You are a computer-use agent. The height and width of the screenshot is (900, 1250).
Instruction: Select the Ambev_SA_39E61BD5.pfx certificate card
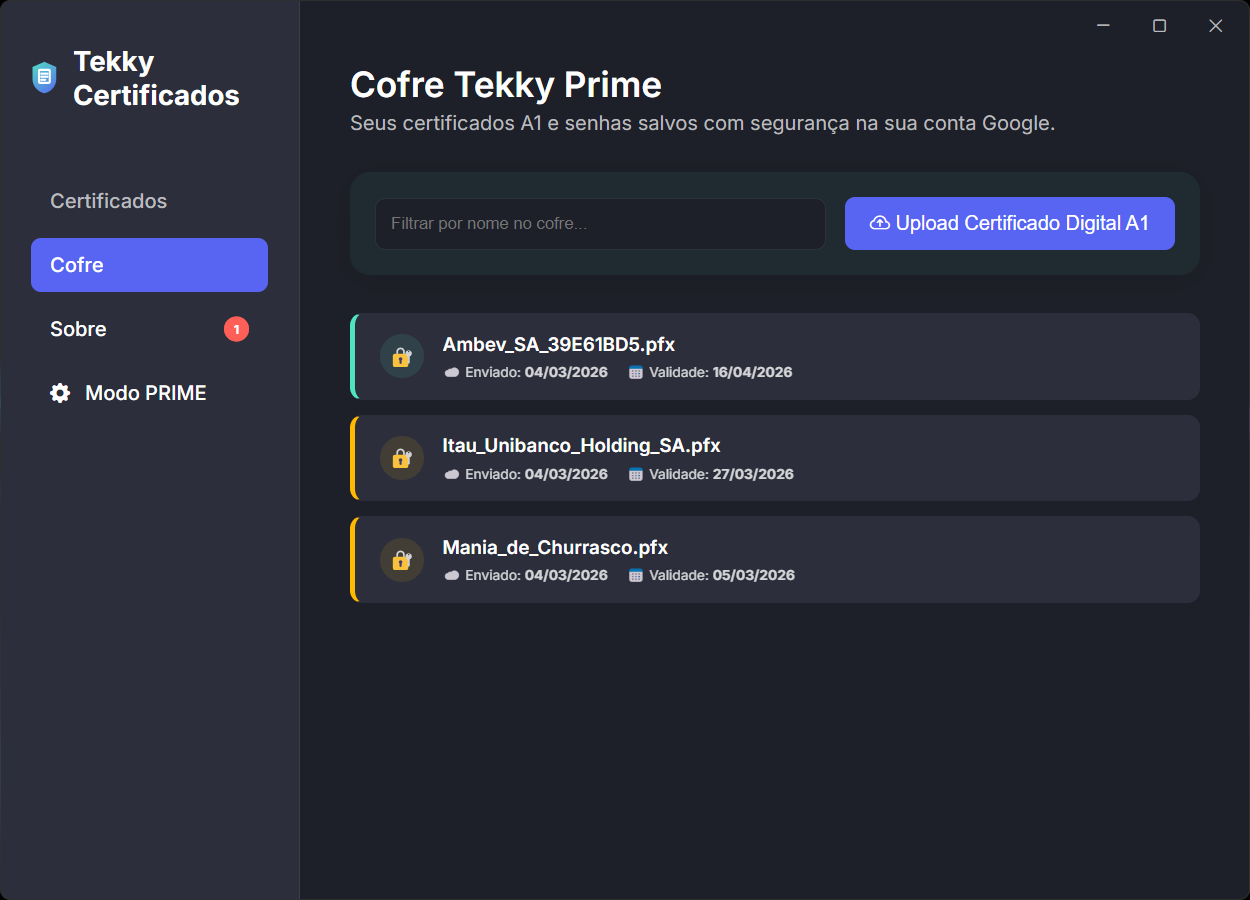click(x=775, y=356)
